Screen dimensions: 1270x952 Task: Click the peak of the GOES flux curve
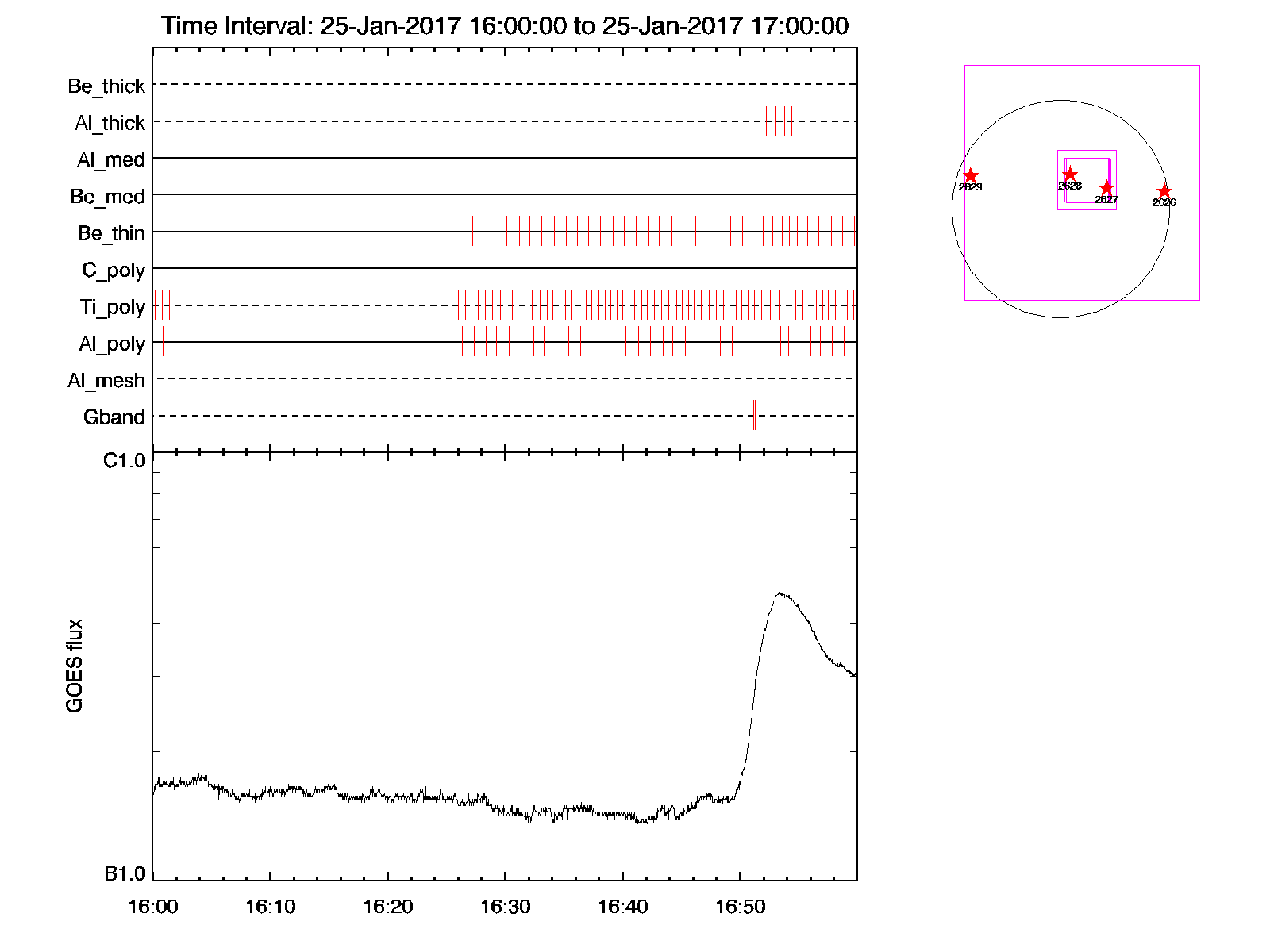781,593
